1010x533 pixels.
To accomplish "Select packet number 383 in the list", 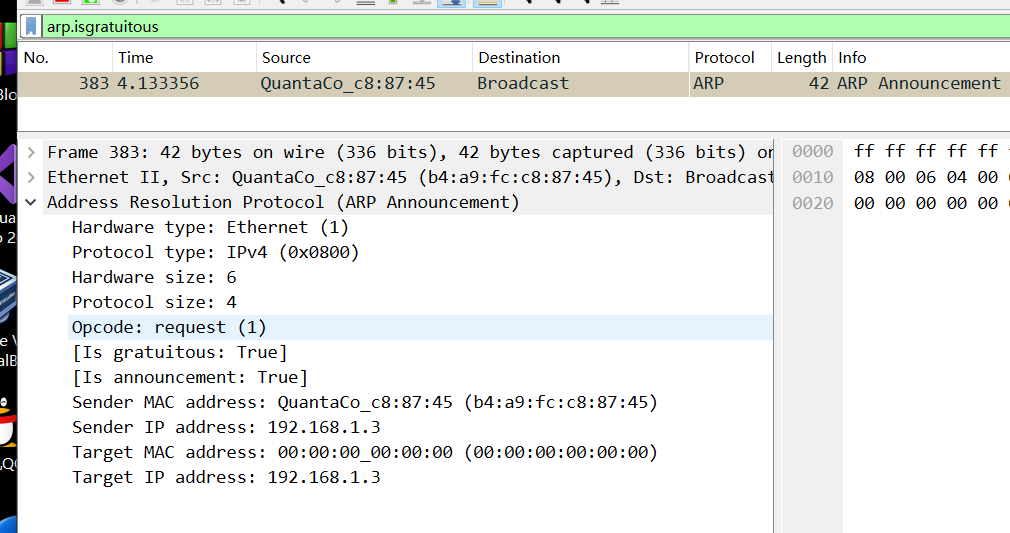I will (x=400, y=84).
